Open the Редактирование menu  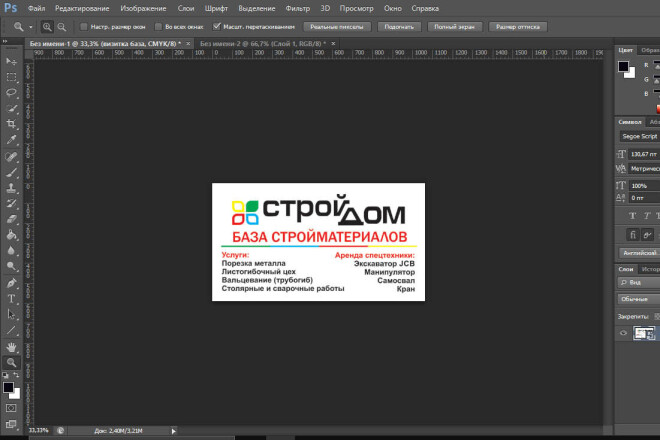pyautogui.click(x=82, y=8)
